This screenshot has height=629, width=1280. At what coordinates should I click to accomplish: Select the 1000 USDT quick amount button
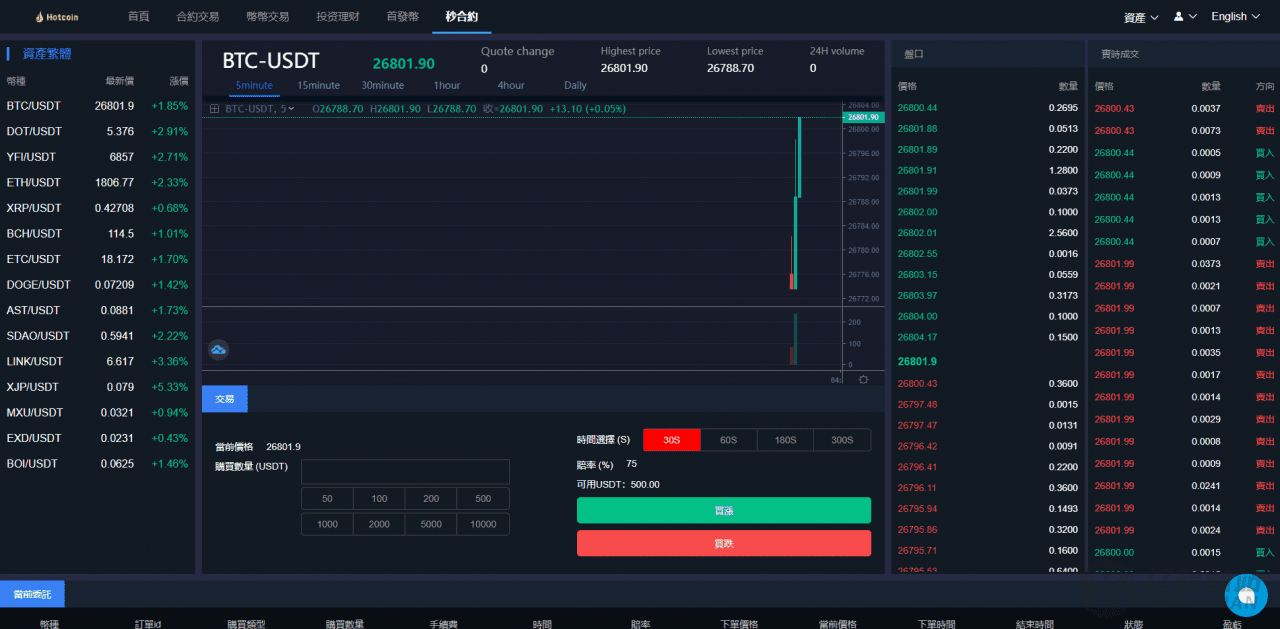[327, 523]
